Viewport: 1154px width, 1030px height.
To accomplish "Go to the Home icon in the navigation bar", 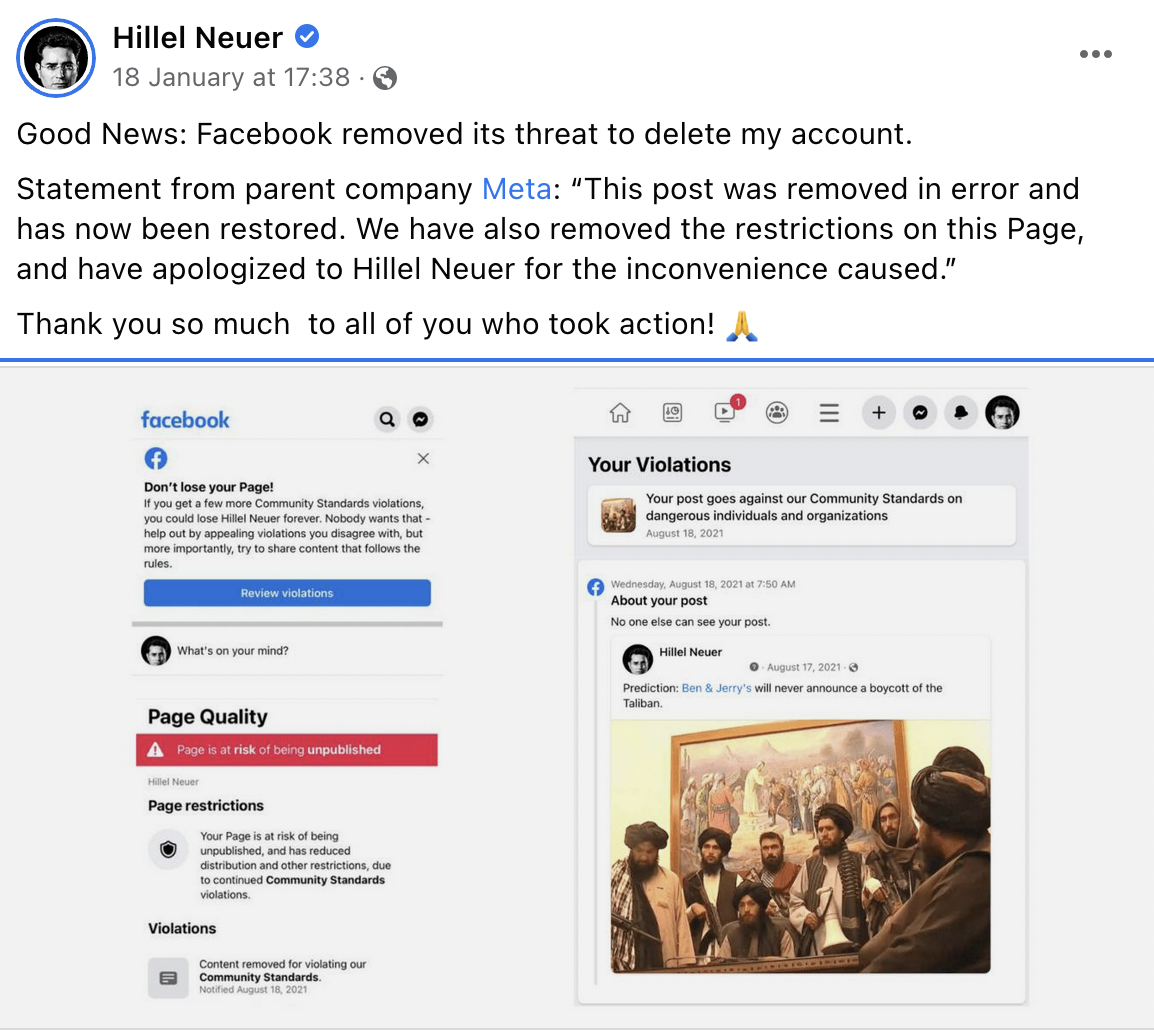I will pyautogui.click(x=620, y=413).
